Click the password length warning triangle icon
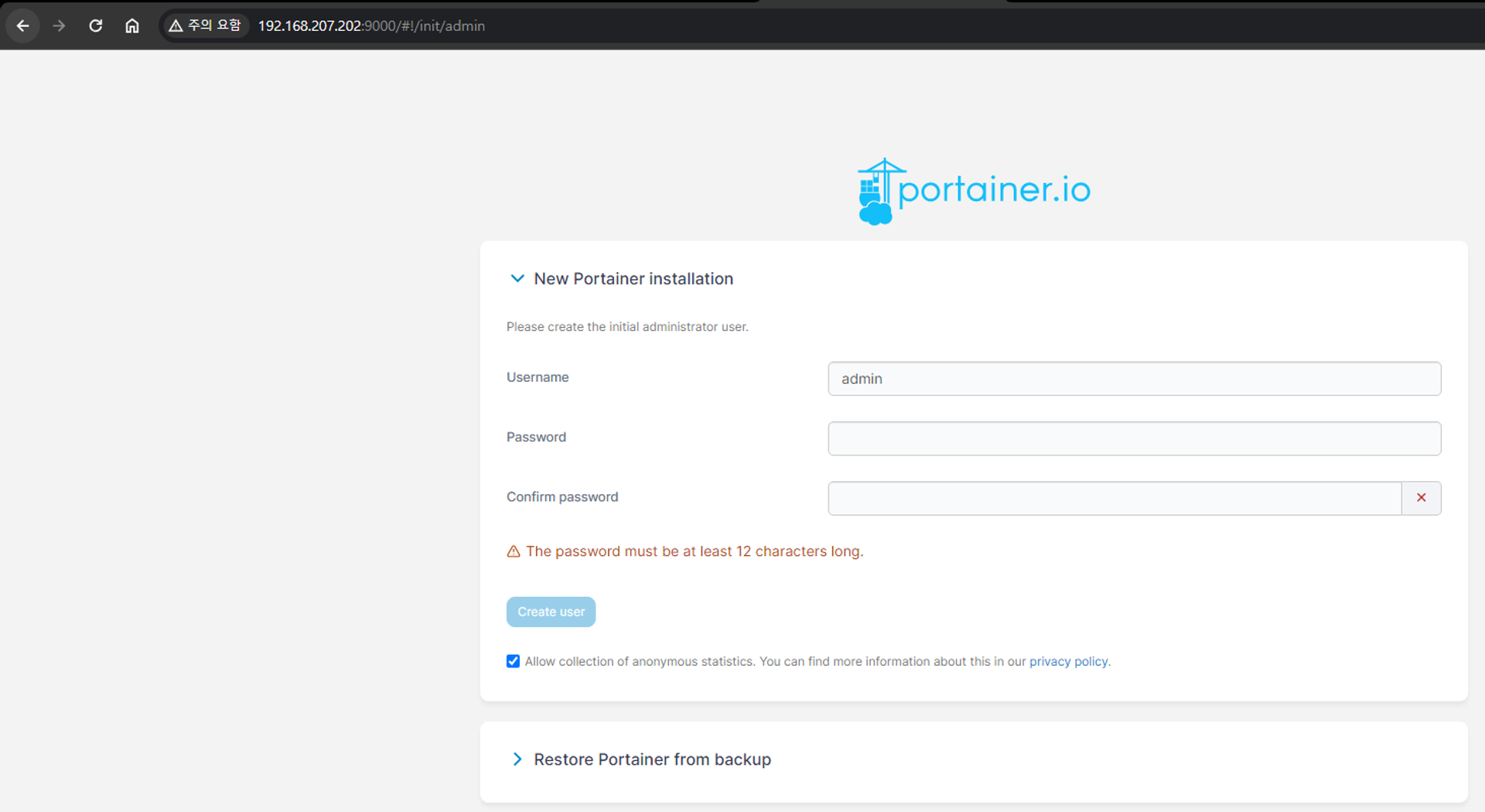The width and height of the screenshot is (1485, 812). point(514,551)
